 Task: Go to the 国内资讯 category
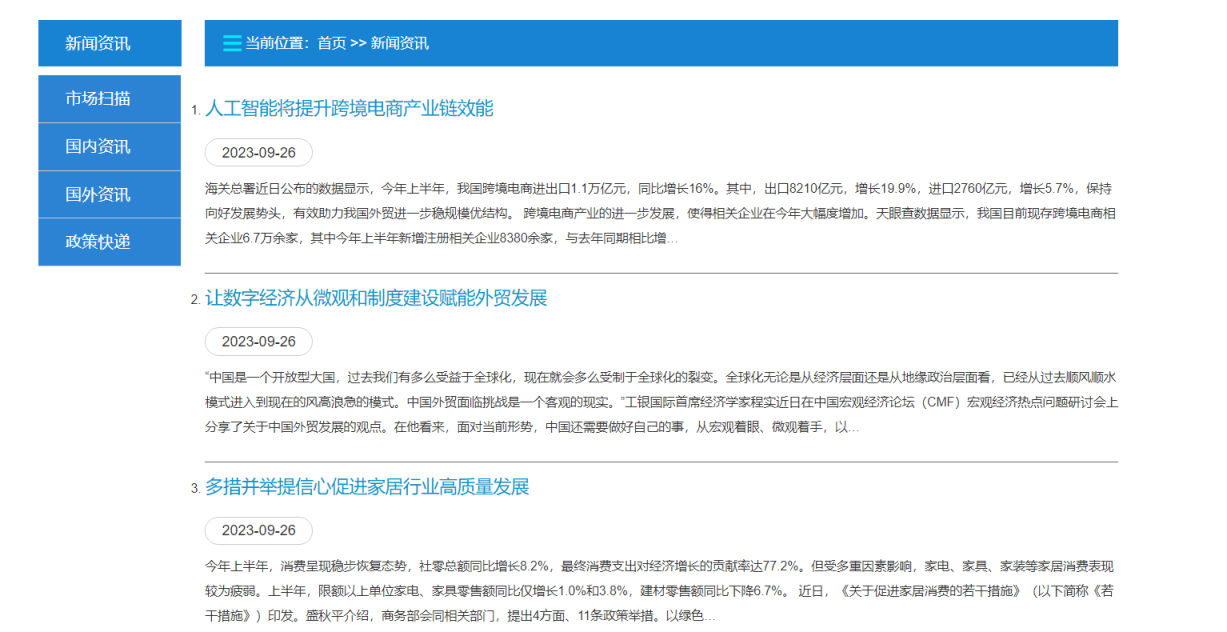(x=98, y=146)
